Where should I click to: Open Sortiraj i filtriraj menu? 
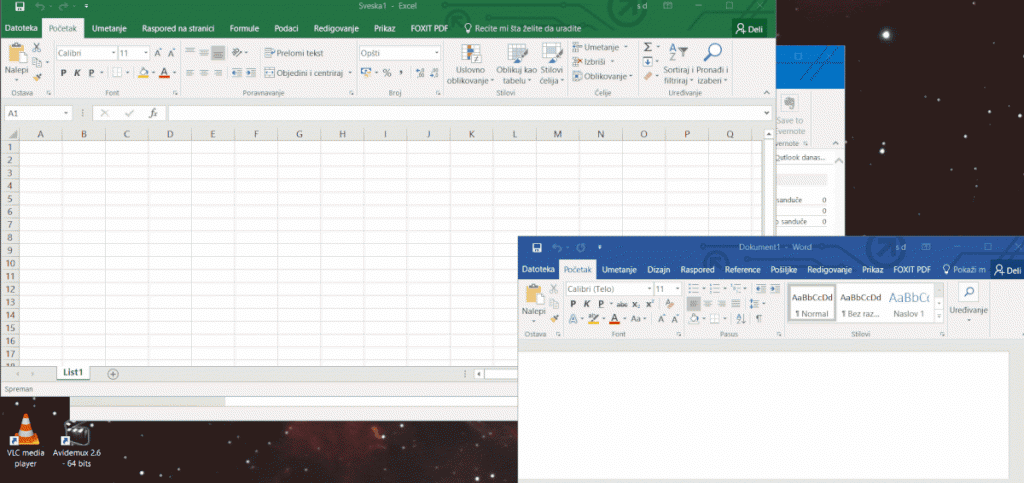tap(678, 64)
